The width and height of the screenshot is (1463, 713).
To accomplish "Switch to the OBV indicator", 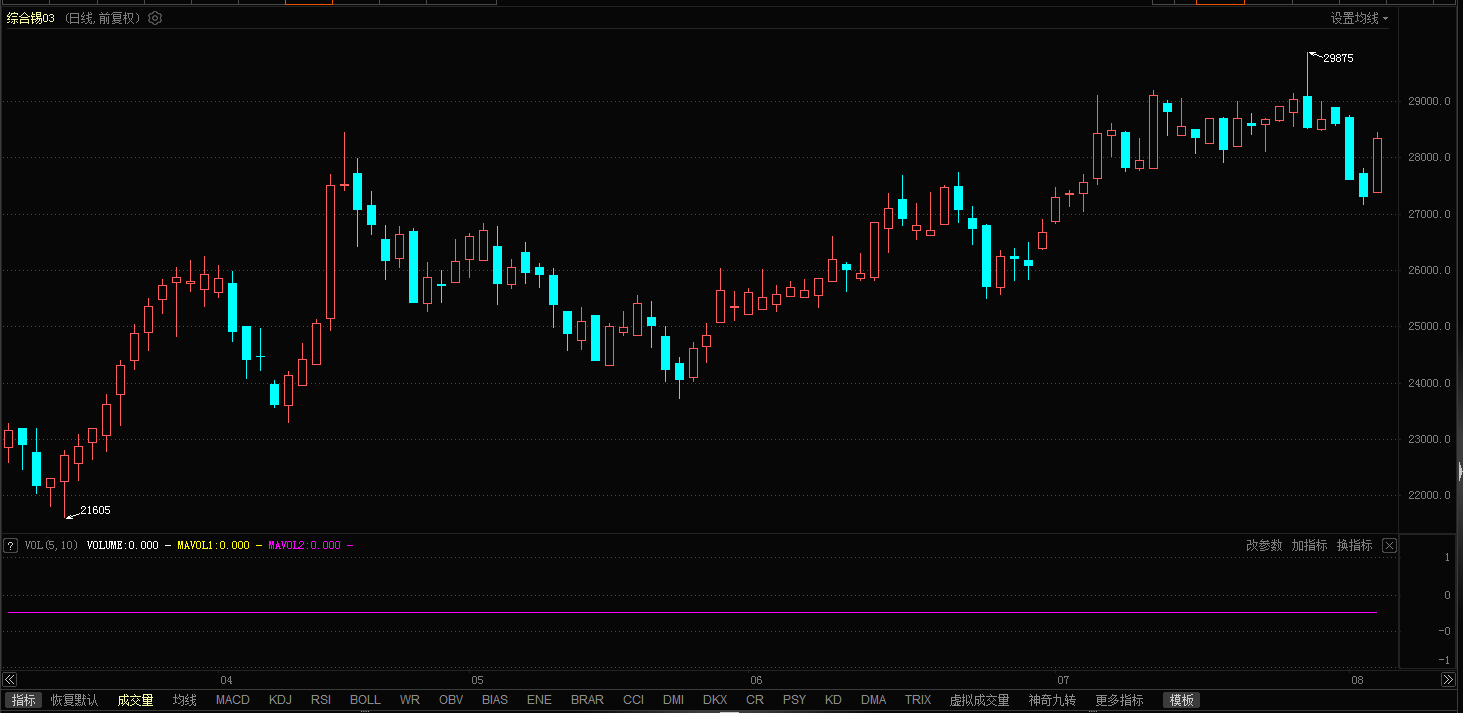I will coord(451,700).
